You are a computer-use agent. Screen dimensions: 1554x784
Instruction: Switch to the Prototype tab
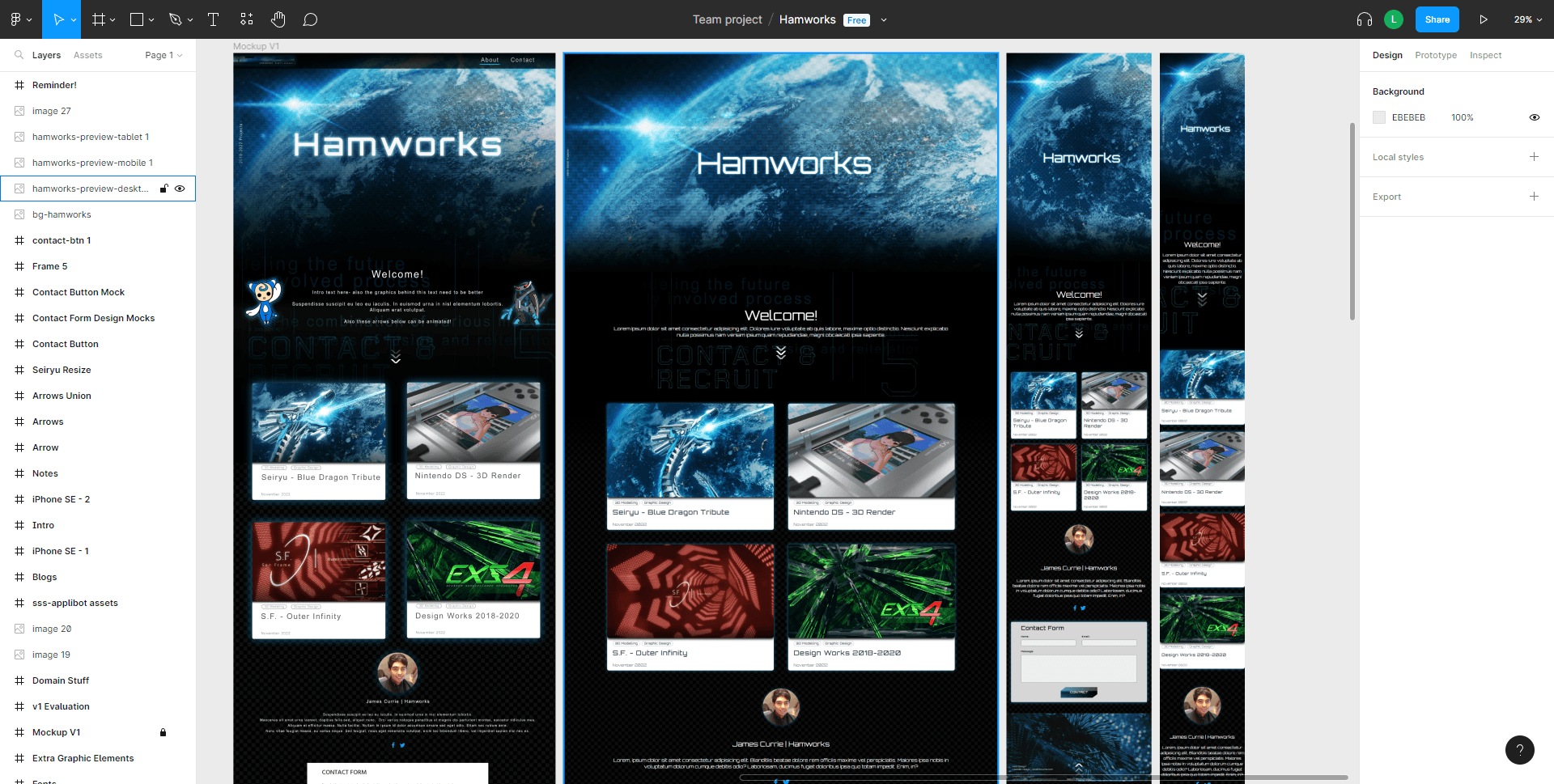(x=1436, y=55)
